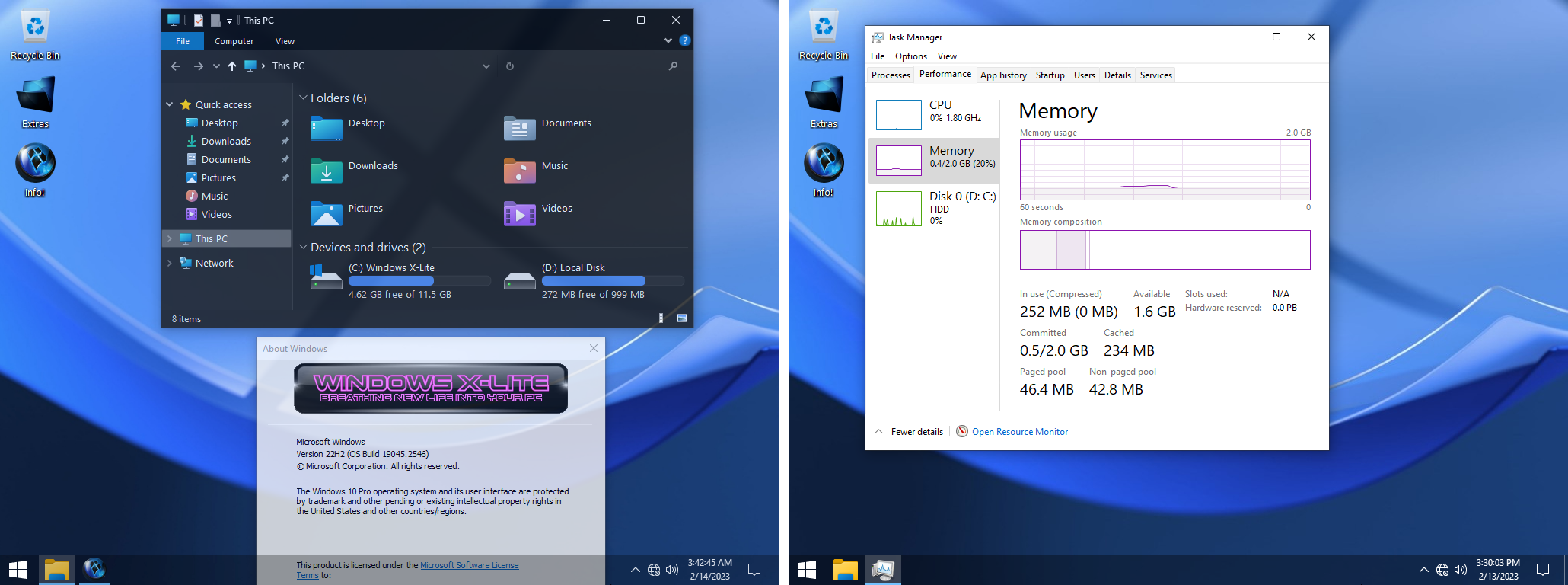Open the Computer ribbon tab
1568x585 pixels.
coord(234,41)
